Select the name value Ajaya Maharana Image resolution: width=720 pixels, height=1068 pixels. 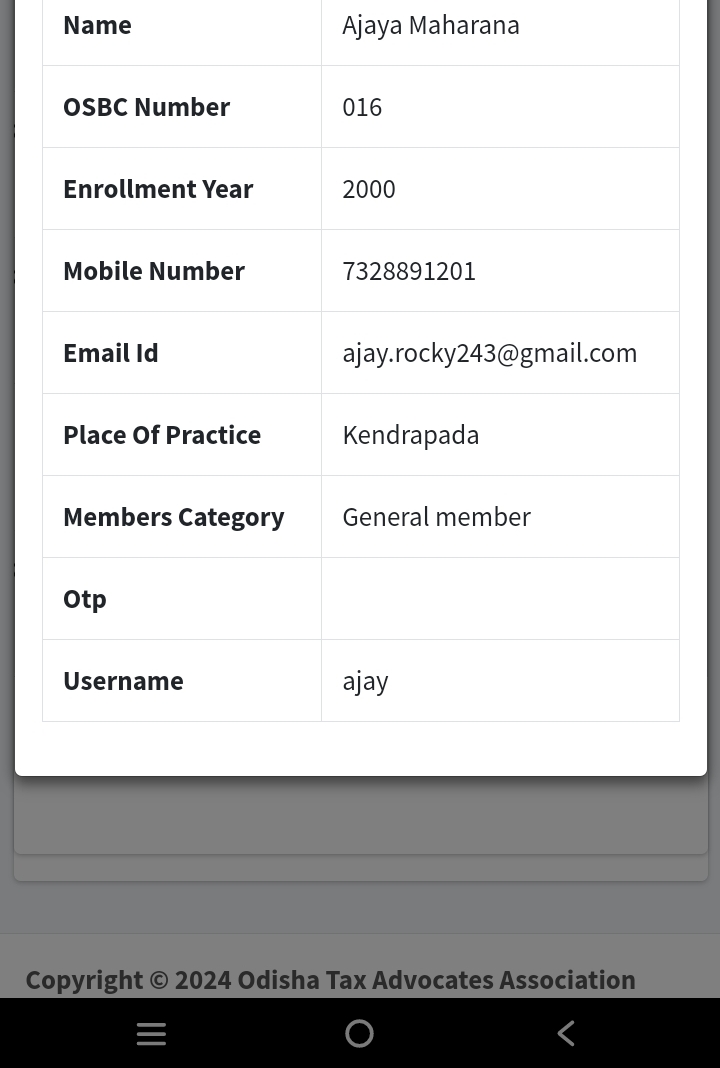click(x=431, y=25)
